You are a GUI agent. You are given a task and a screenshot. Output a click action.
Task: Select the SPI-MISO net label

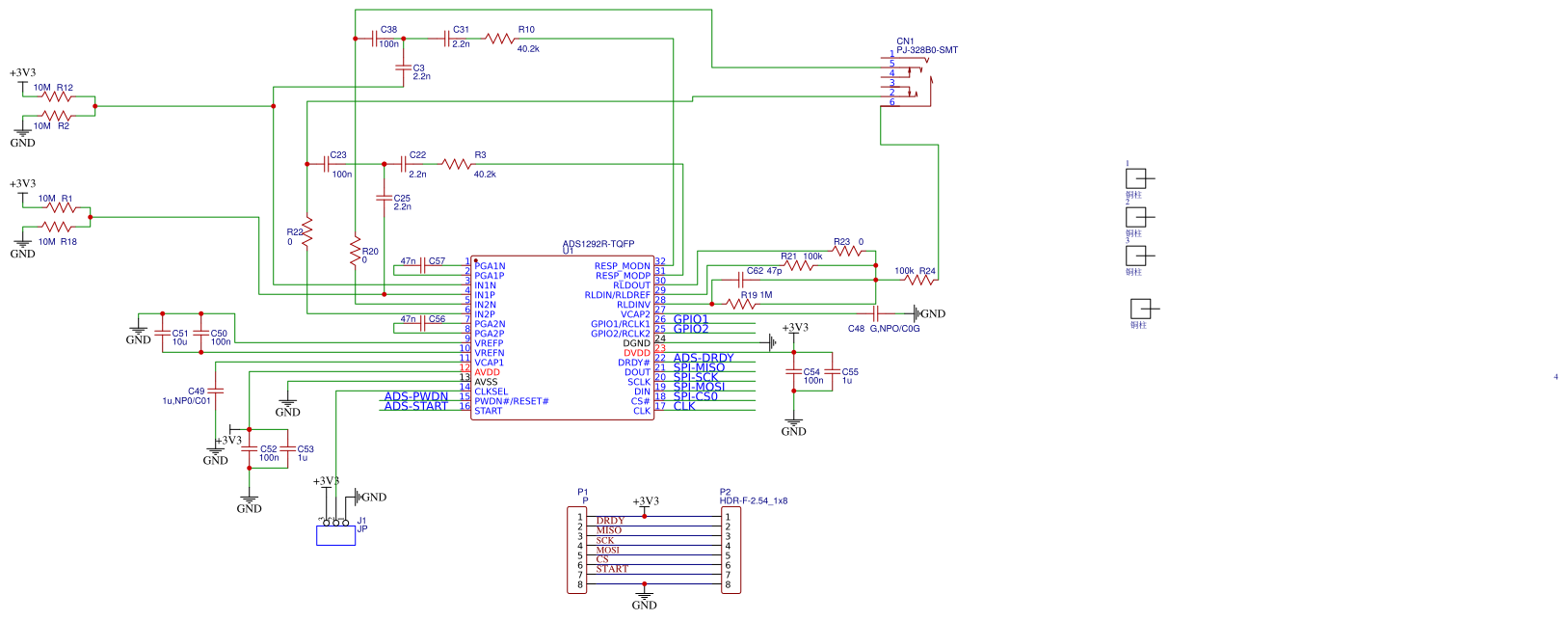tap(699, 367)
